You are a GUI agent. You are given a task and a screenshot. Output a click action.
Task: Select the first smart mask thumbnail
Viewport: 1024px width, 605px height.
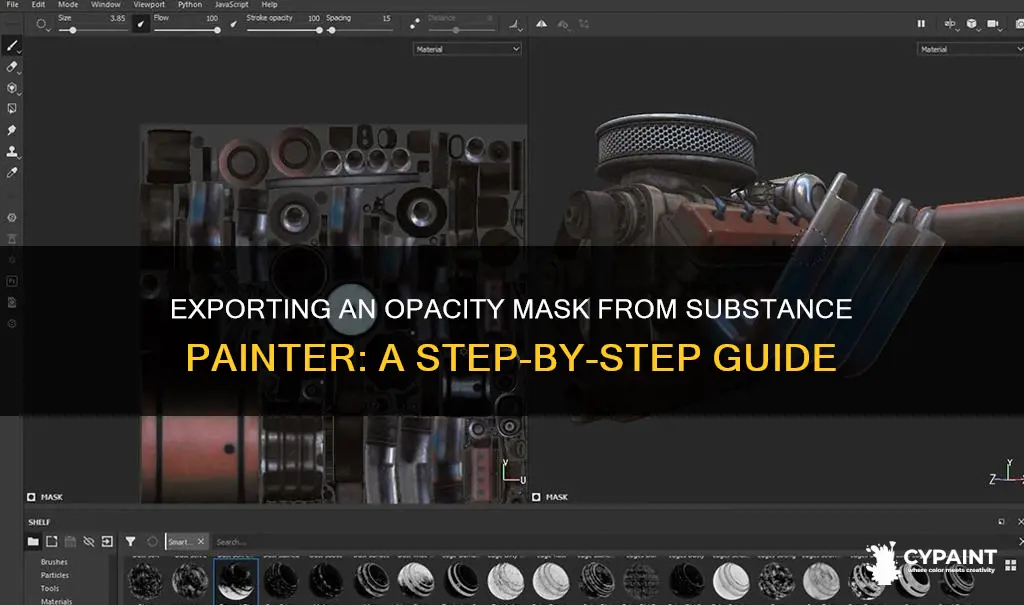(x=144, y=581)
